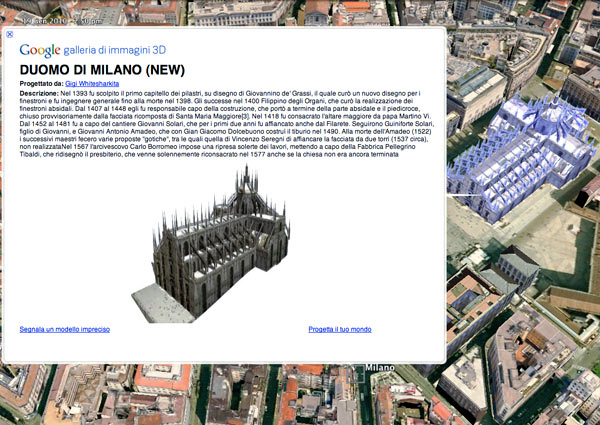This screenshot has width=600, height=425.
Task: Click the Google logo in the balloon
Action: click(x=40, y=50)
